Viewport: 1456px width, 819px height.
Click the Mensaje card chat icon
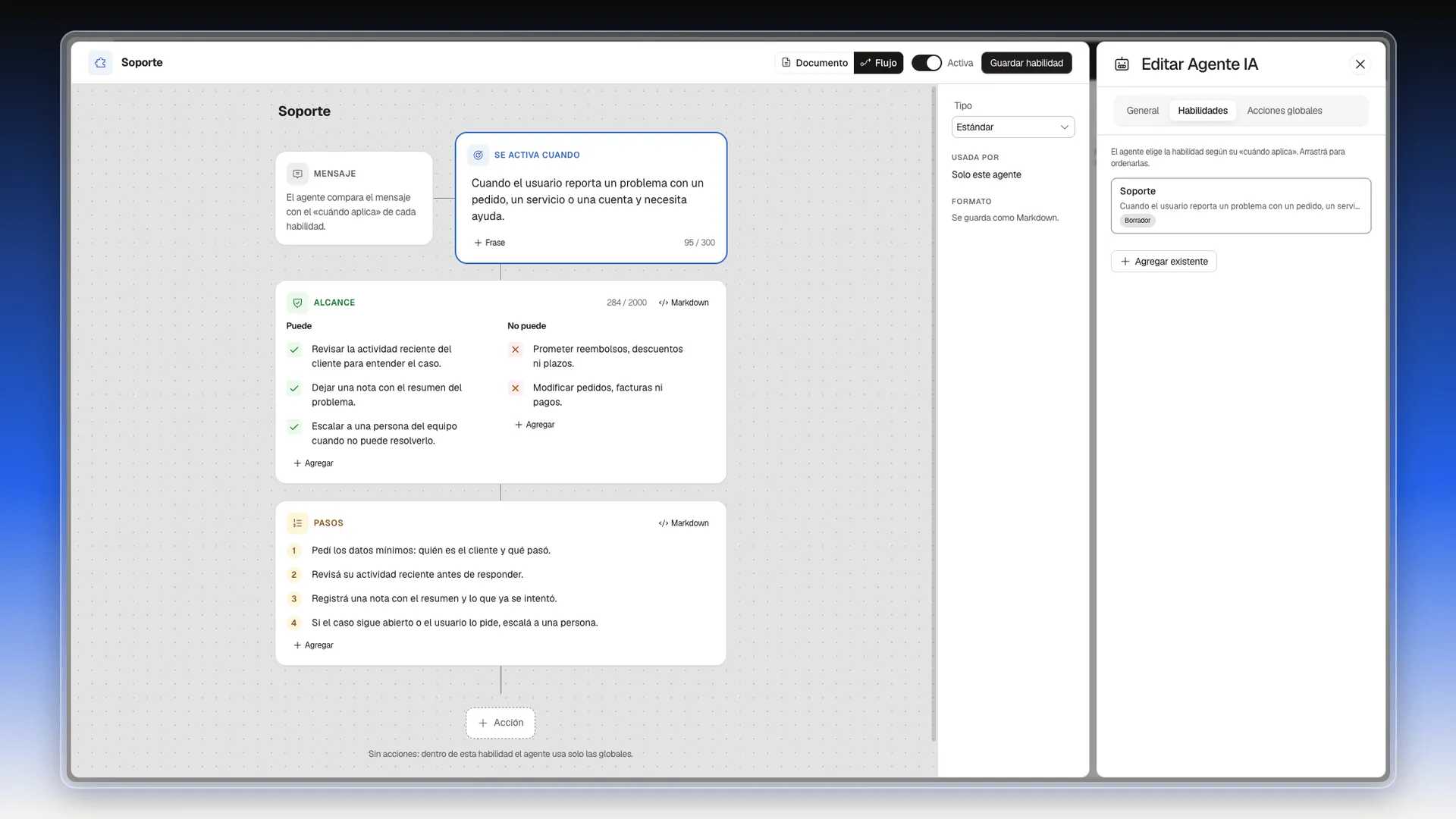pos(297,174)
